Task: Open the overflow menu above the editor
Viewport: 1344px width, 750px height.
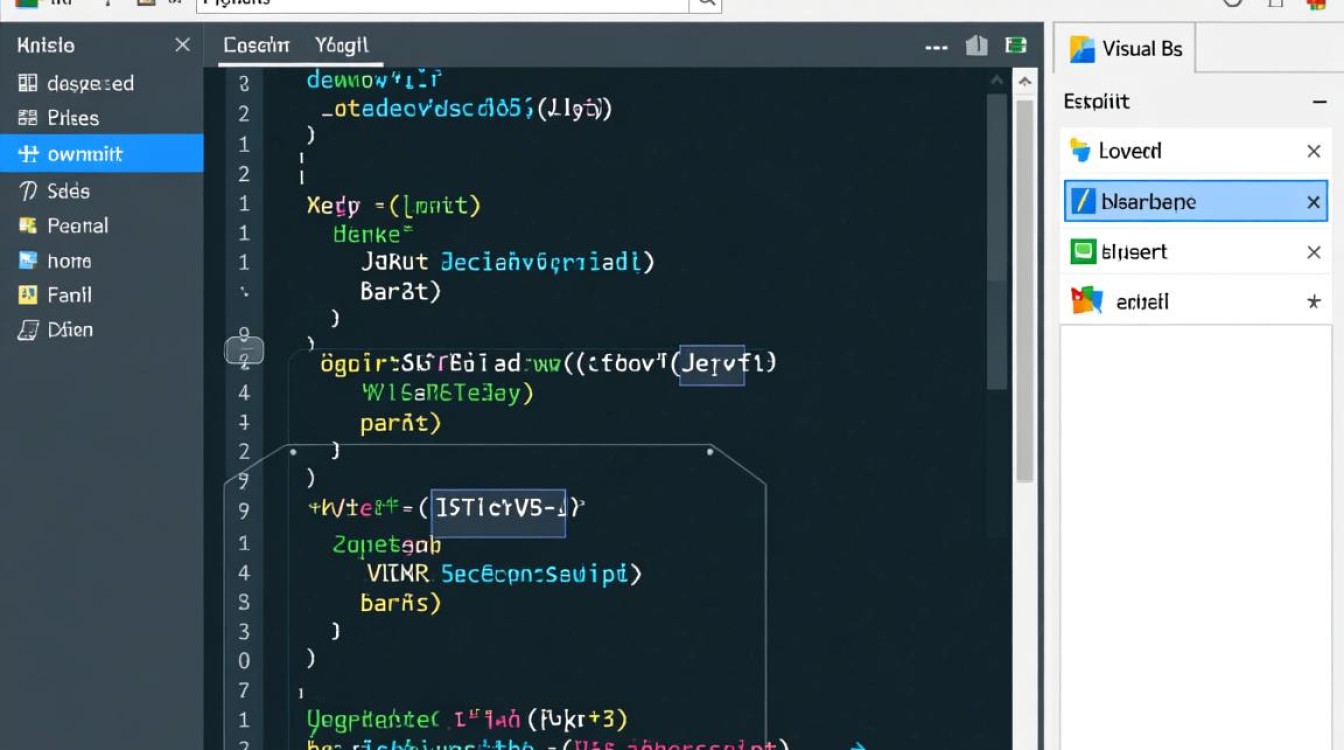Action: pos(936,44)
